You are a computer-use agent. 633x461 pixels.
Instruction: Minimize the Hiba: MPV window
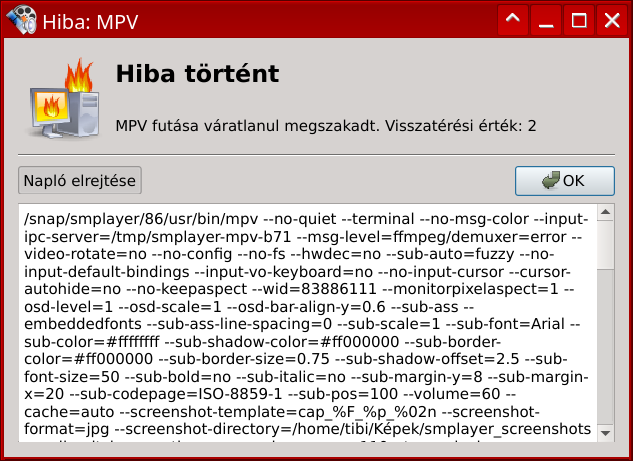[x=546, y=20]
